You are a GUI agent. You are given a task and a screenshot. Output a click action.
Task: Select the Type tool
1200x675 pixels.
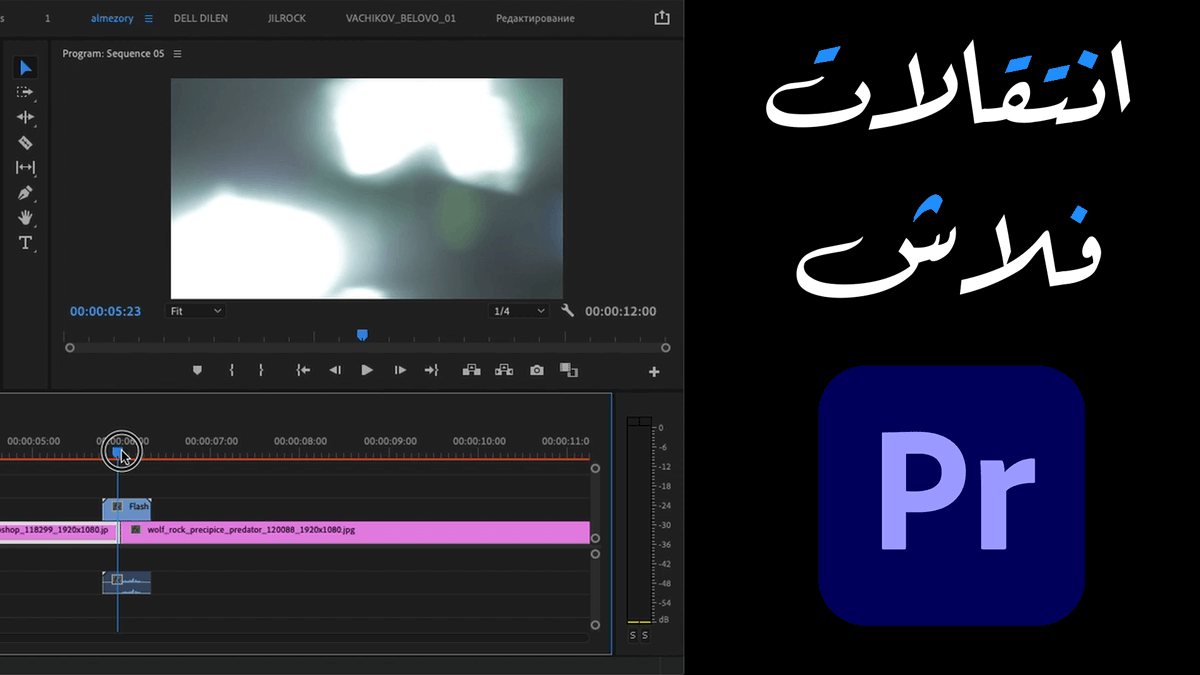click(26, 243)
